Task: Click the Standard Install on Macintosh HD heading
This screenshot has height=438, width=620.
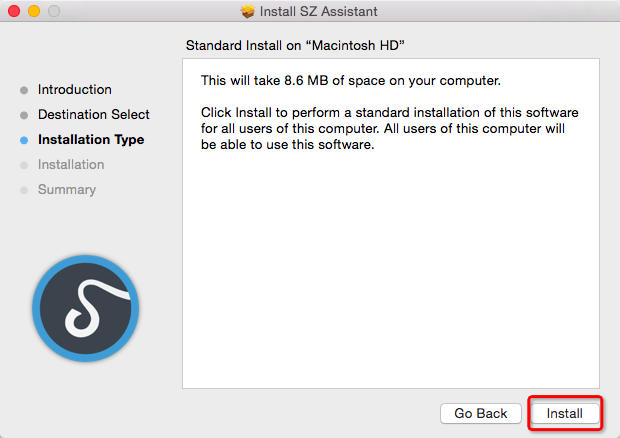Action: [x=295, y=45]
